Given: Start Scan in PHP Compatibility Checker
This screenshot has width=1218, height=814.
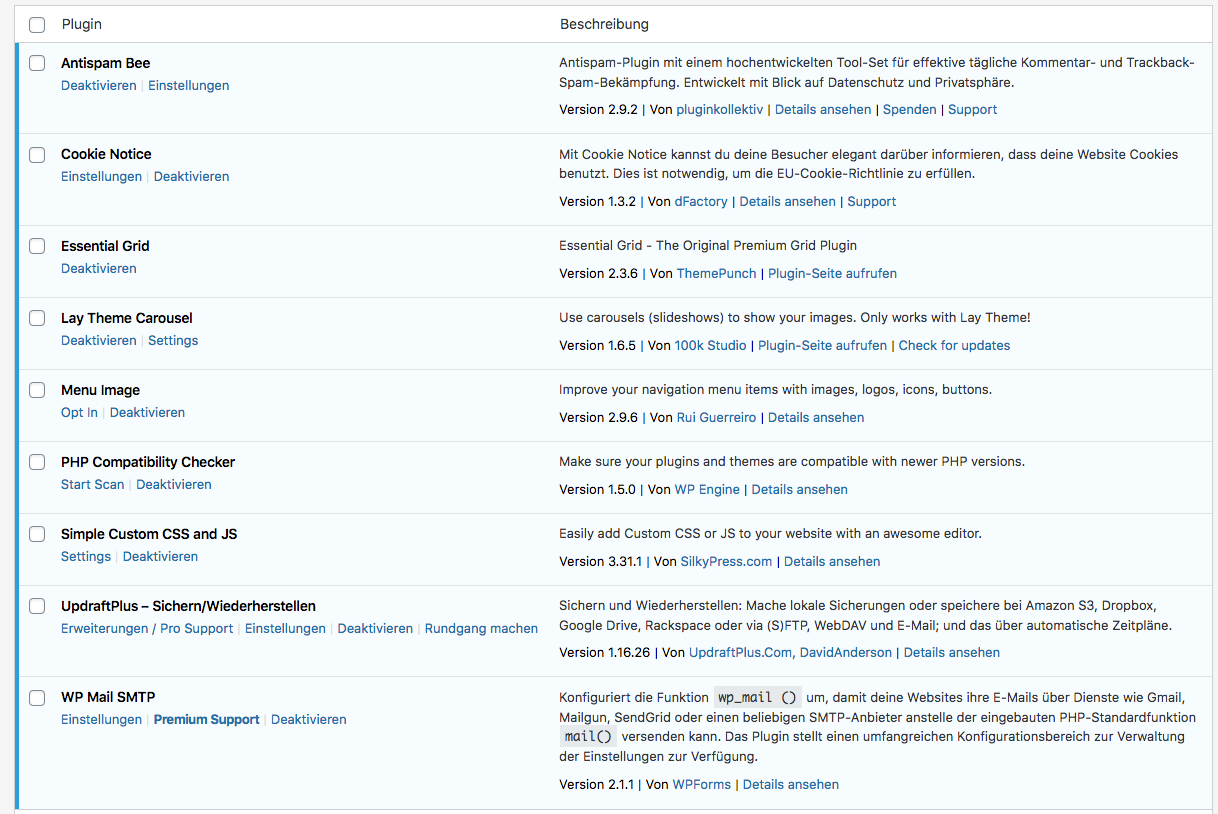Looking at the screenshot, I should click(x=92, y=485).
